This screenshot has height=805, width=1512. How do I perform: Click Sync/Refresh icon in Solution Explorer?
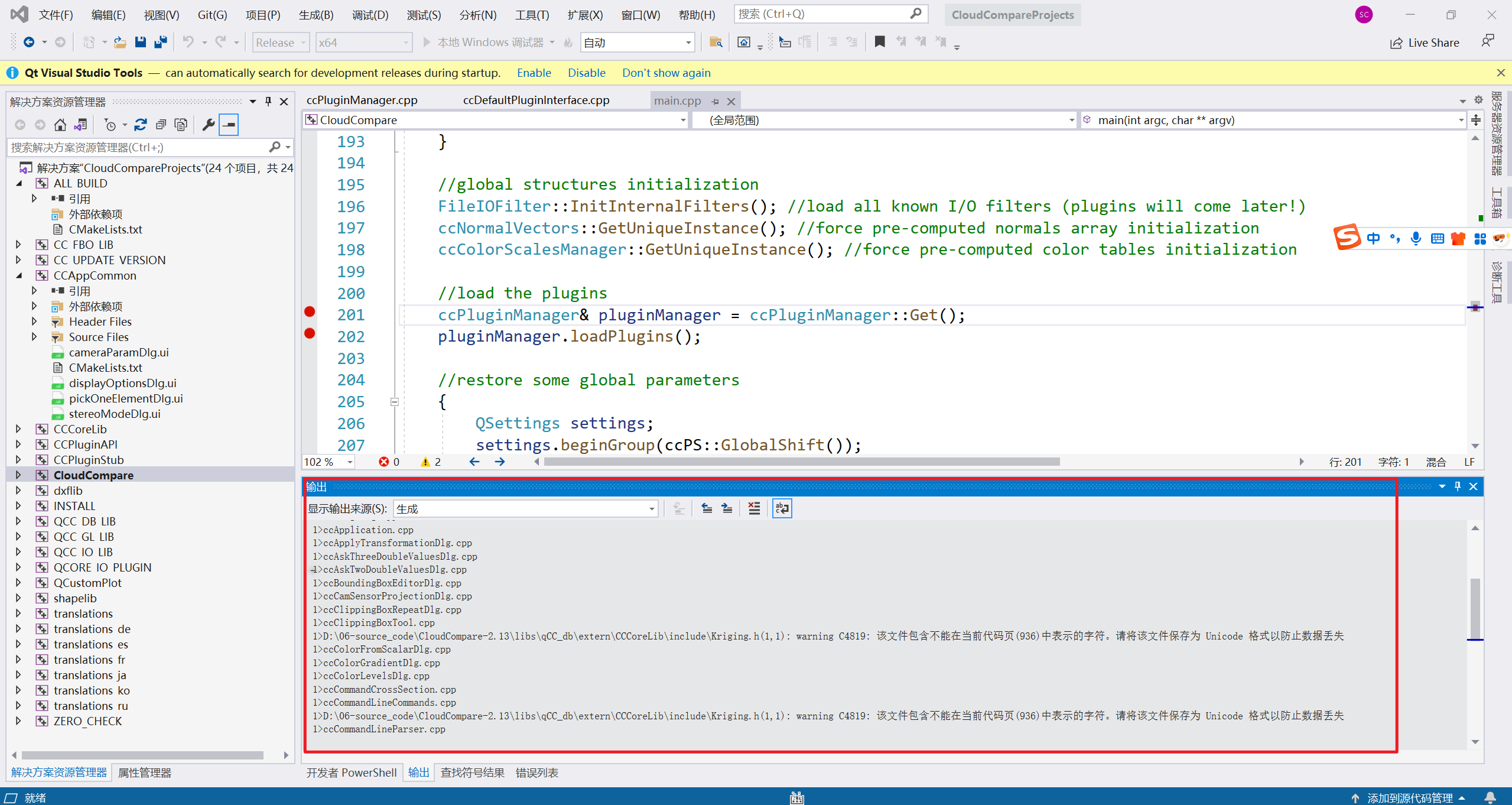[140, 125]
